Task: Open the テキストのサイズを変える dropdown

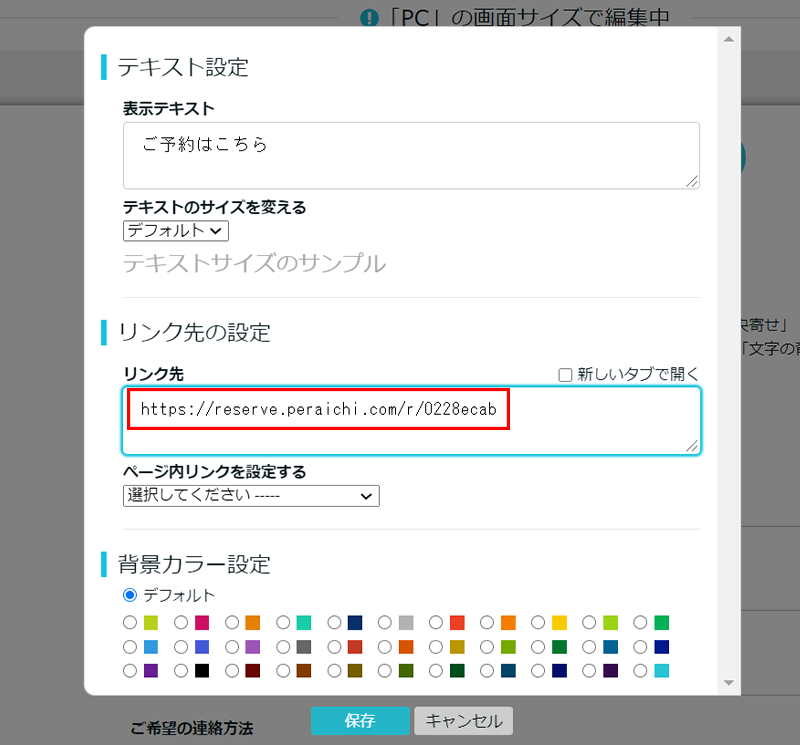Action: click(x=176, y=230)
